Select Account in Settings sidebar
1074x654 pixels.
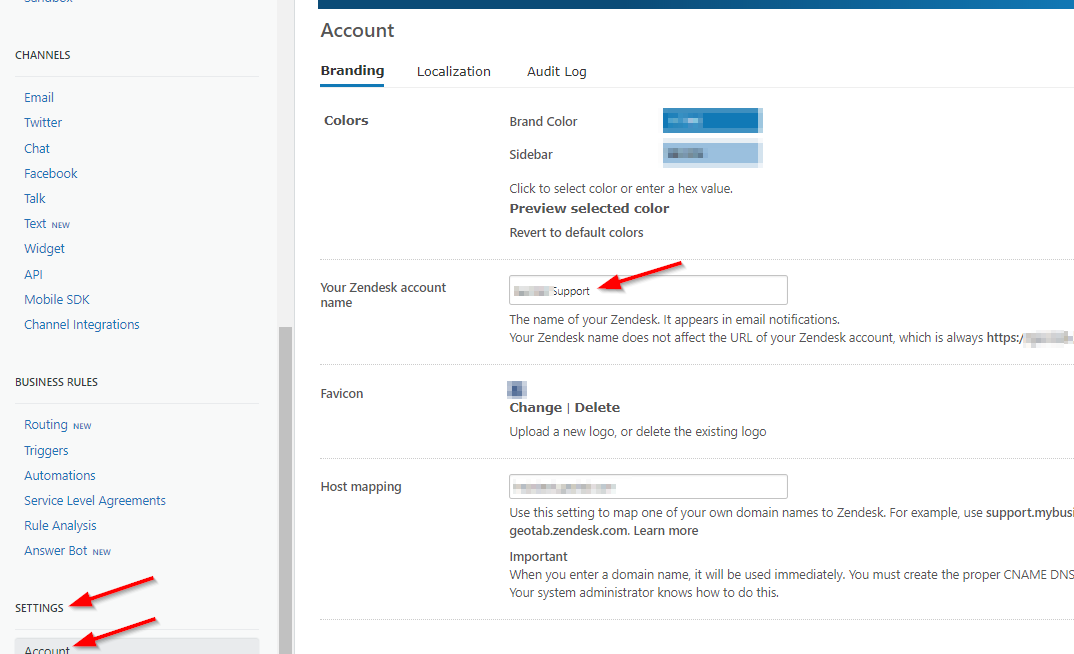(x=137, y=647)
